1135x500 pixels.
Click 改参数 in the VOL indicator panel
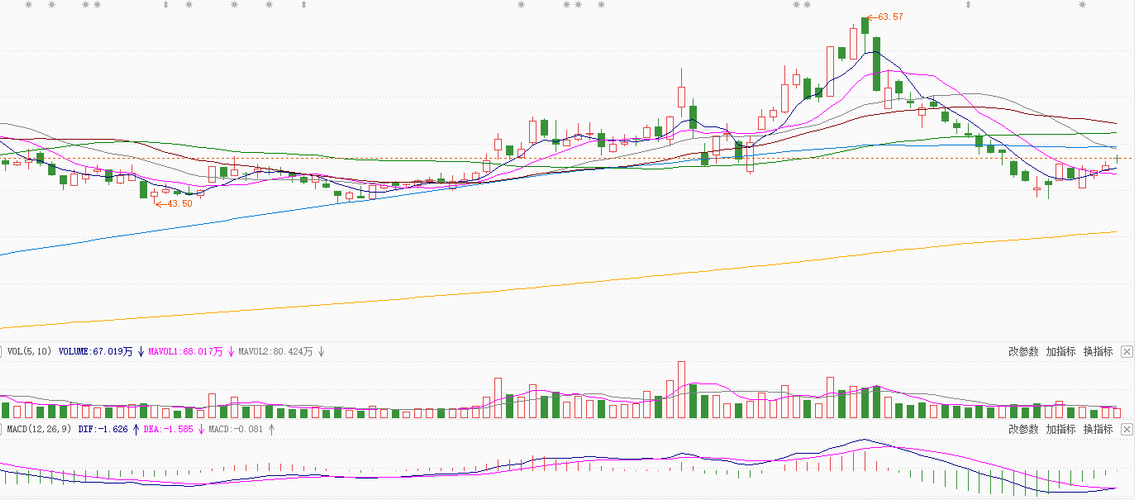[1023, 352]
